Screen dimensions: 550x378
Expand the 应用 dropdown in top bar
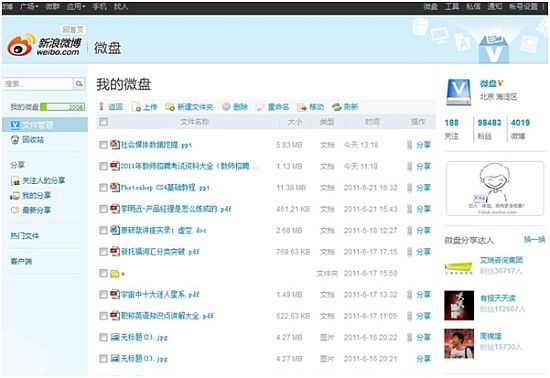76,7
